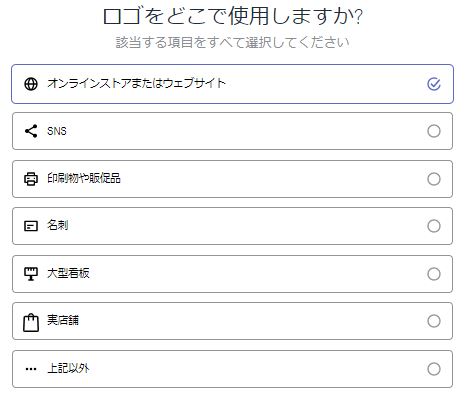Click the billboard icon beside 大型看板
The width and height of the screenshot is (470, 403).
point(31,274)
